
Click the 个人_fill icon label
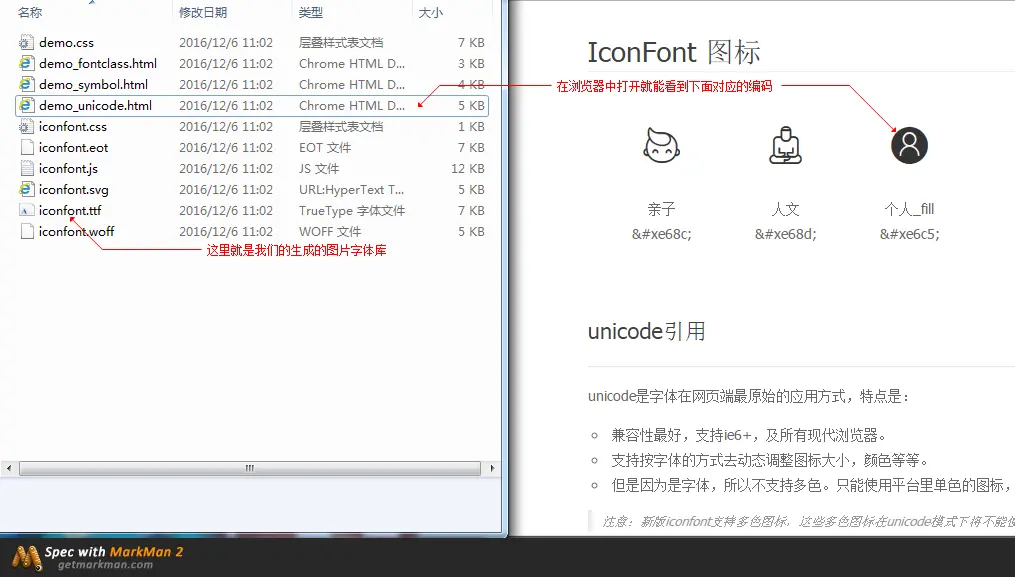click(909, 209)
